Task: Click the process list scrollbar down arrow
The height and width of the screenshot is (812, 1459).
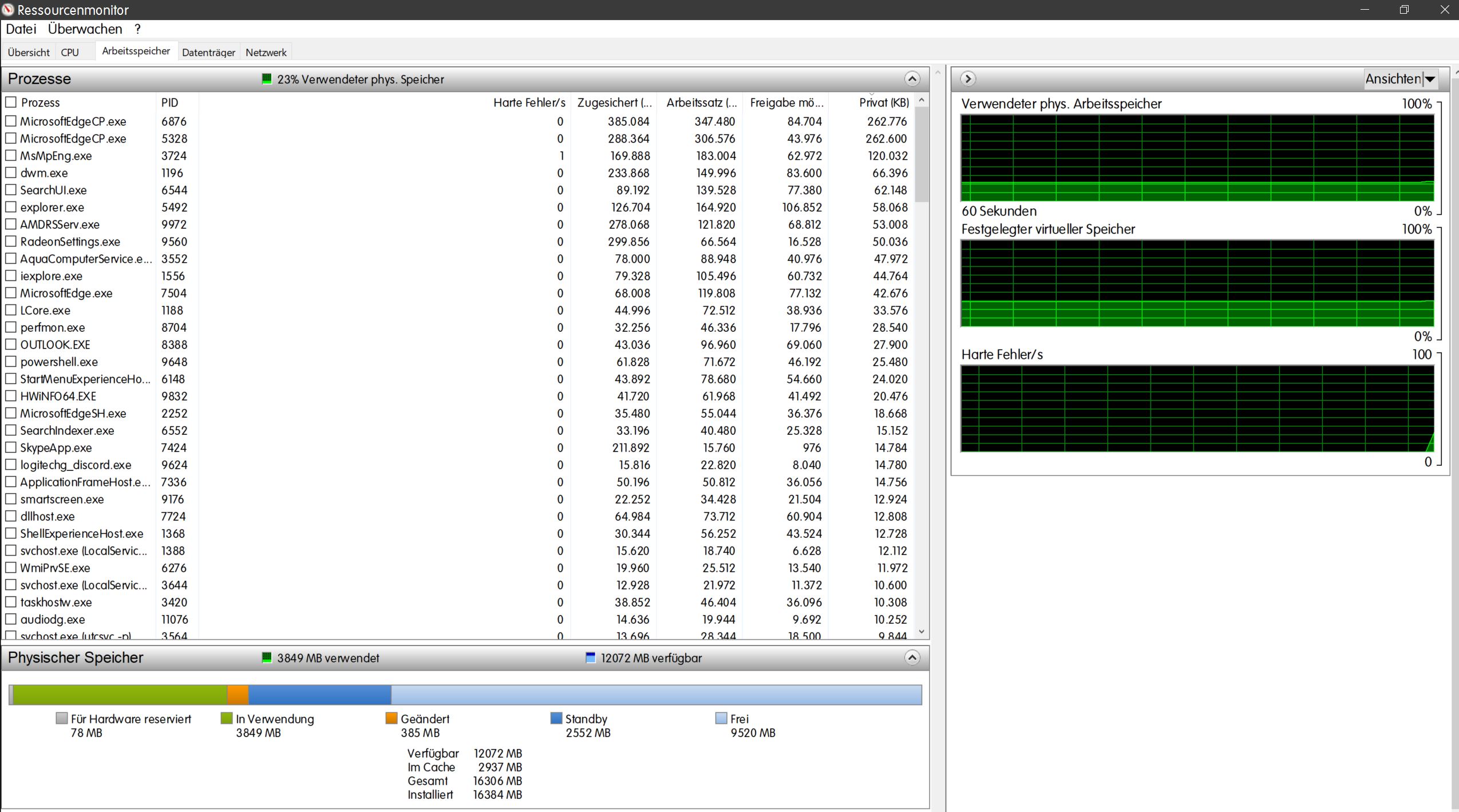Action: click(922, 632)
